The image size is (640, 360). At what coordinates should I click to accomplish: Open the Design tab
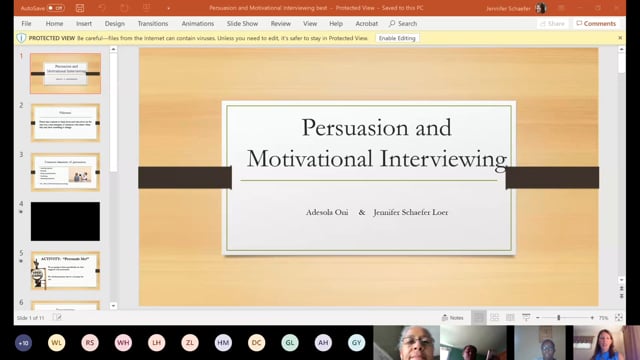pos(115,24)
